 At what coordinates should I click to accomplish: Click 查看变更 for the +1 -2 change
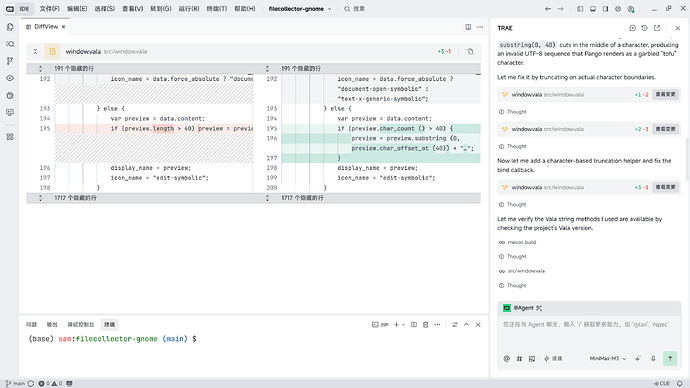[x=665, y=95]
